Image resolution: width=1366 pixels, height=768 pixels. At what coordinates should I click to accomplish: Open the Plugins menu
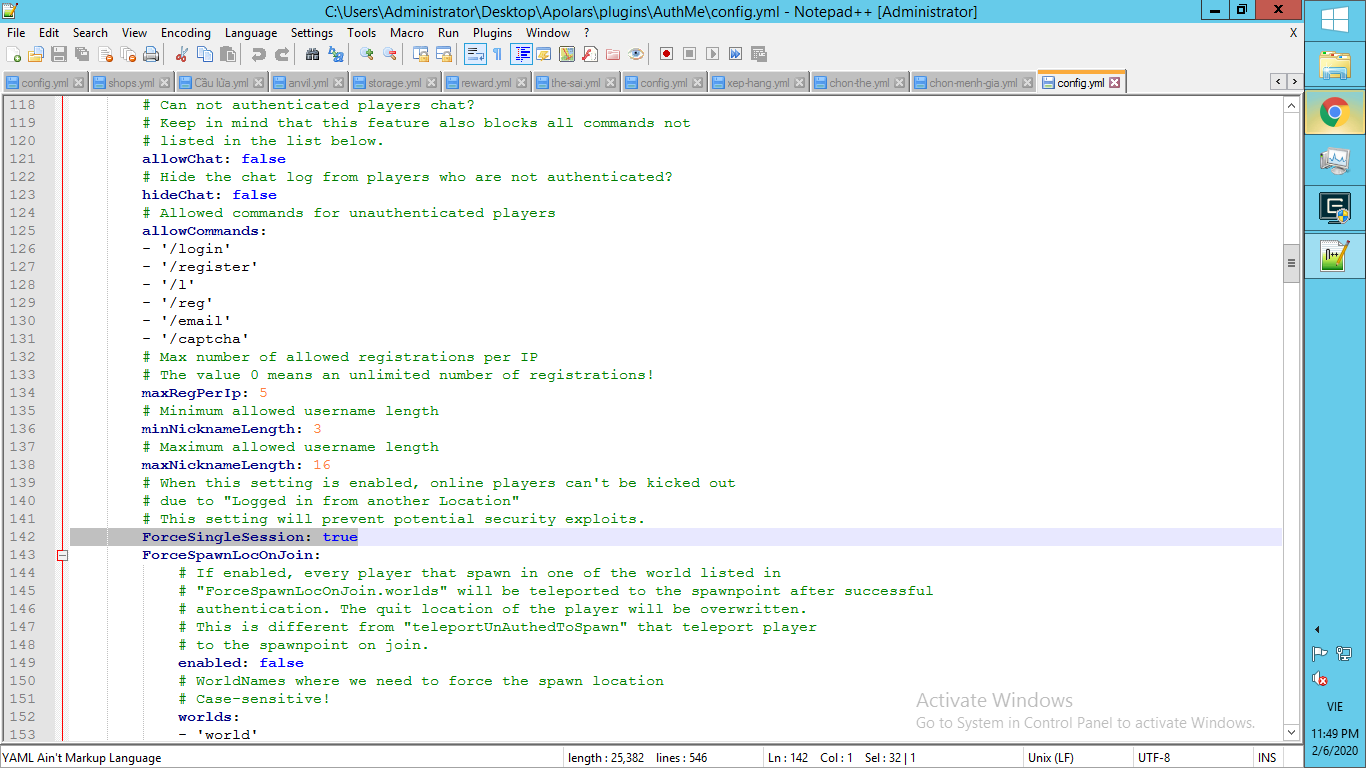492,33
